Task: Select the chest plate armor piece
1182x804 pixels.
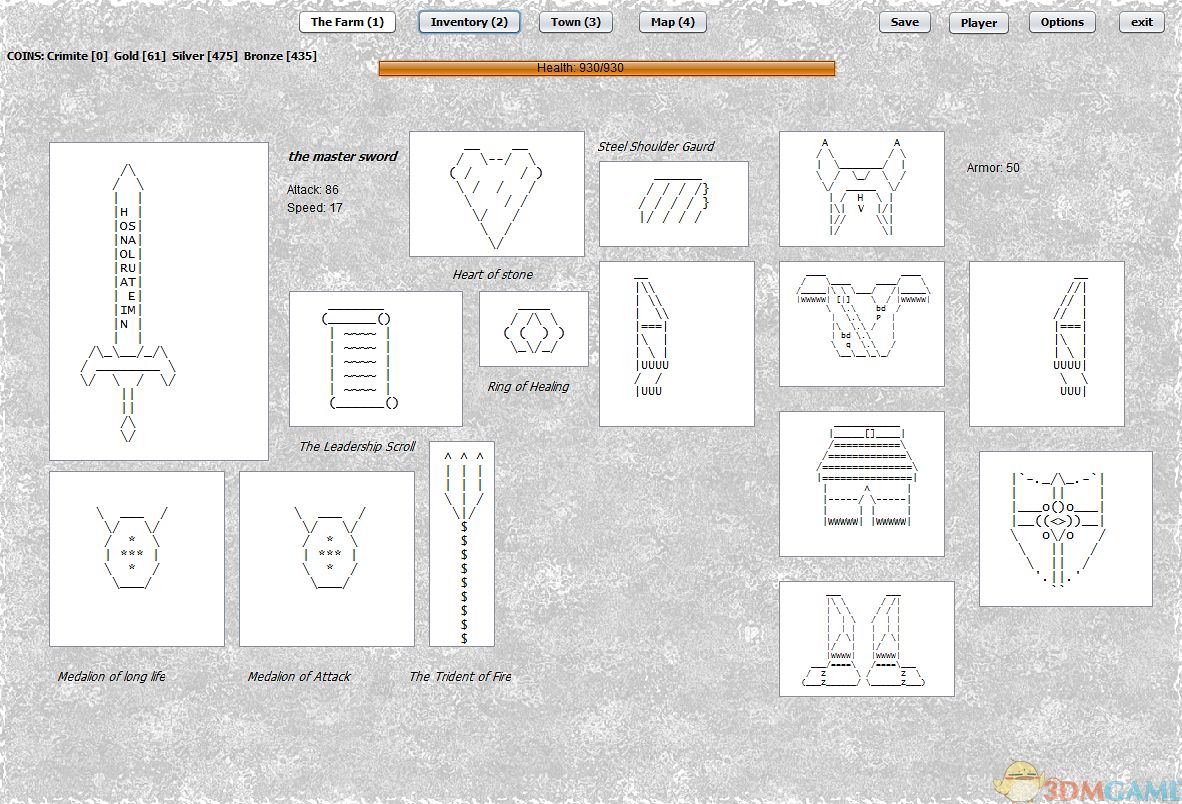Action: (861, 324)
